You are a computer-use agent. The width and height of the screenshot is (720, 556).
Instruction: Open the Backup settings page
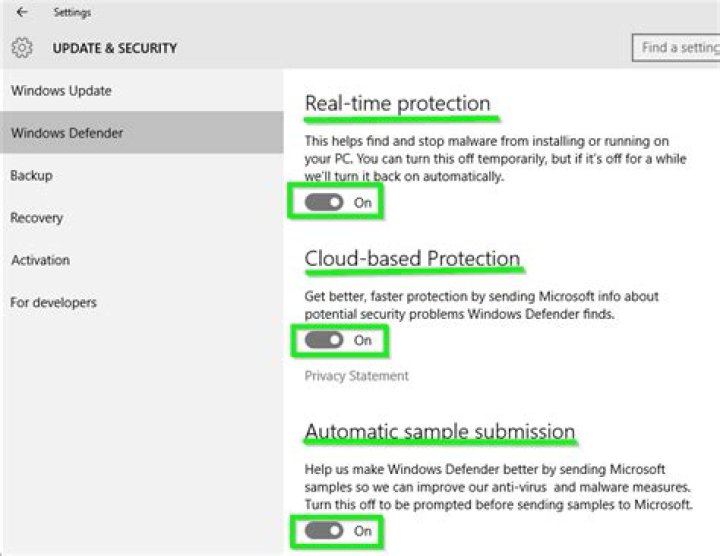(142, 175)
